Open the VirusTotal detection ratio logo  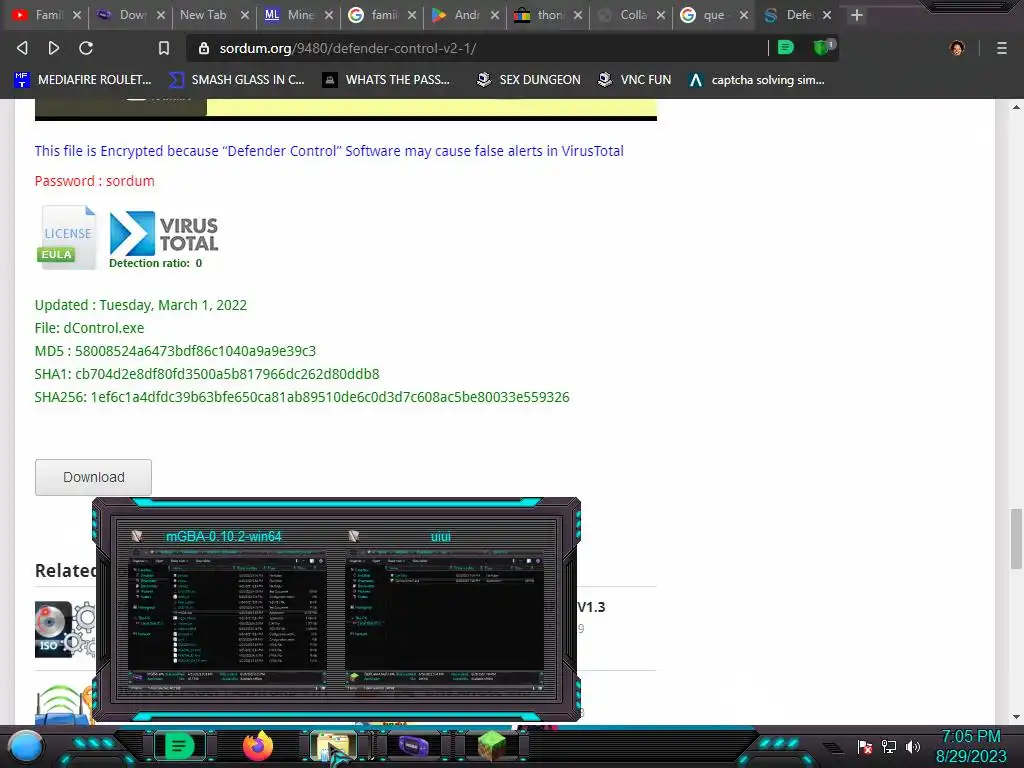click(163, 239)
